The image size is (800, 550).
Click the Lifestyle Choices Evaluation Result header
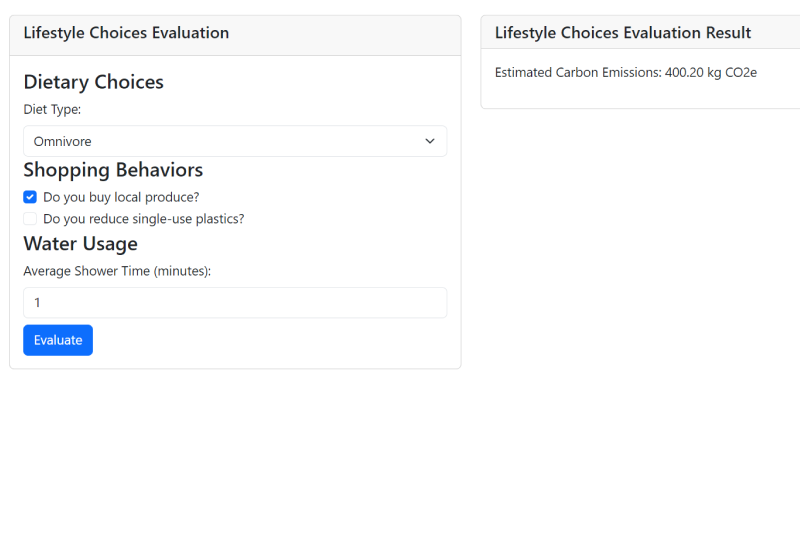pyautogui.click(x=623, y=33)
